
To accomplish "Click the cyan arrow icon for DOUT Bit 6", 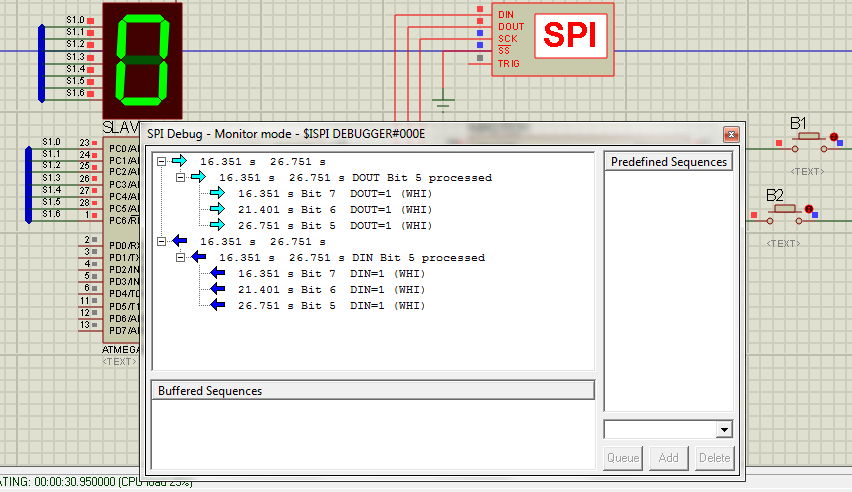I will tap(218, 209).
